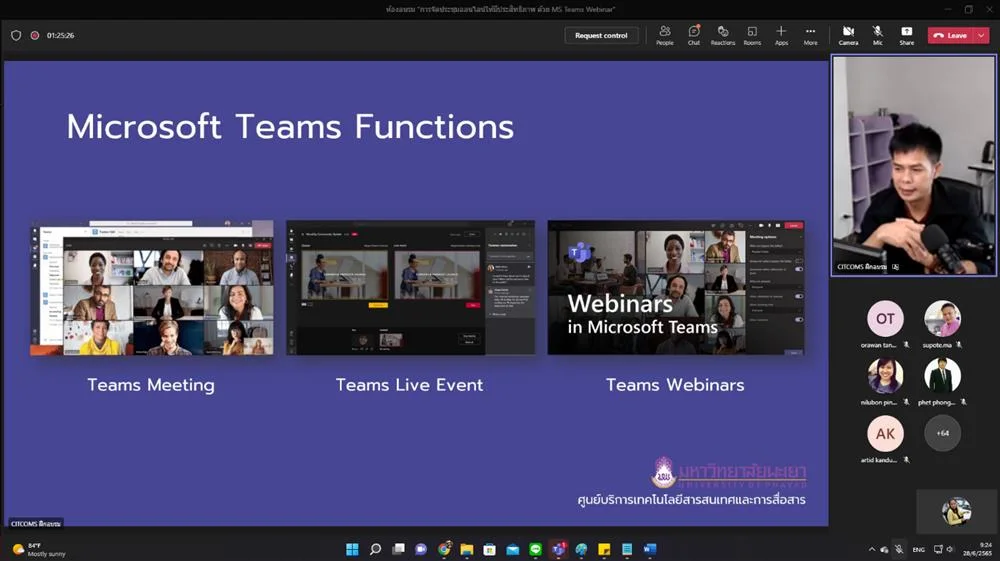The image size is (1000, 561).
Task: Open Microsoft Word from taskbar
Action: pos(650,549)
